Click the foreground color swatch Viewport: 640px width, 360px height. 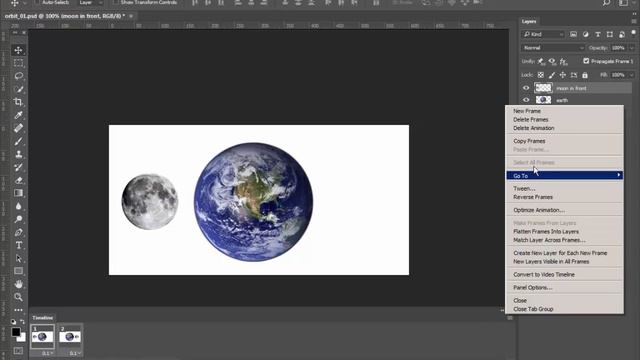pyautogui.click(x=16, y=332)
